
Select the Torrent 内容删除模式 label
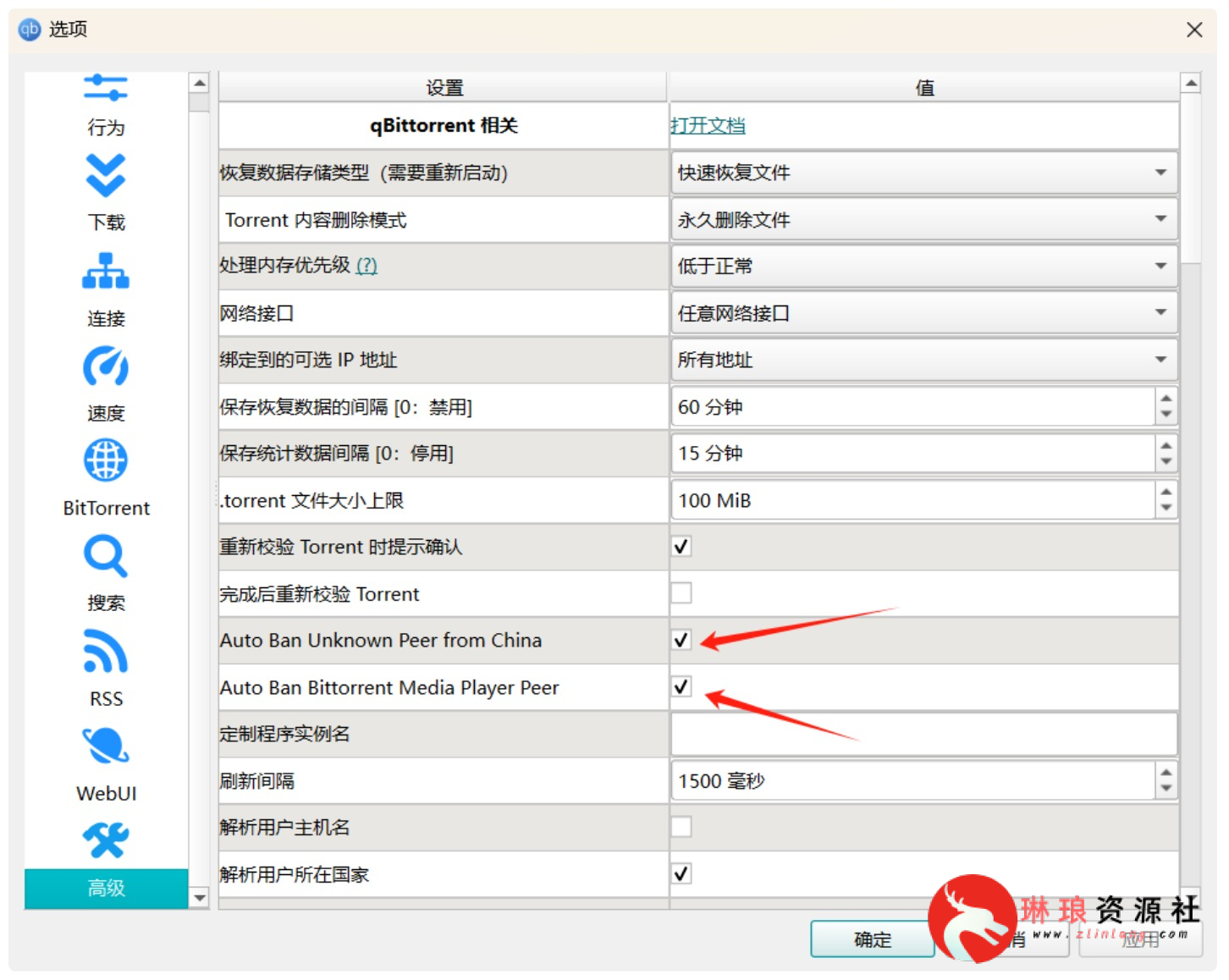pos(316,220)
